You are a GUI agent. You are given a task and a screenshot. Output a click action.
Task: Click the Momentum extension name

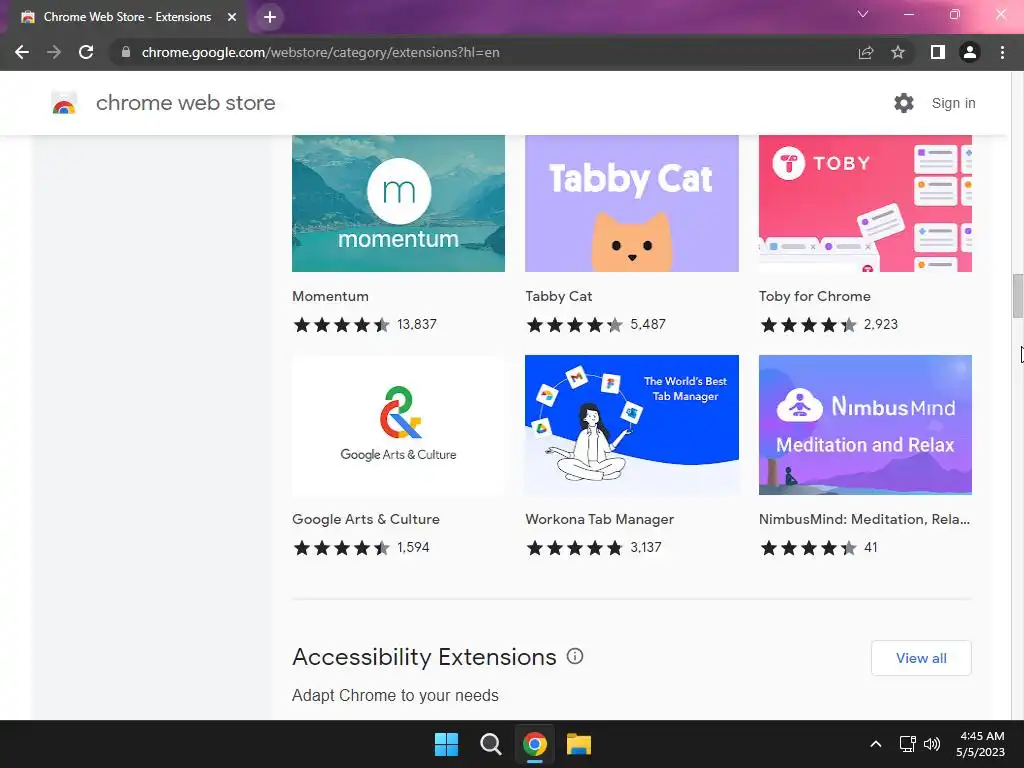[x=330, y=296]
